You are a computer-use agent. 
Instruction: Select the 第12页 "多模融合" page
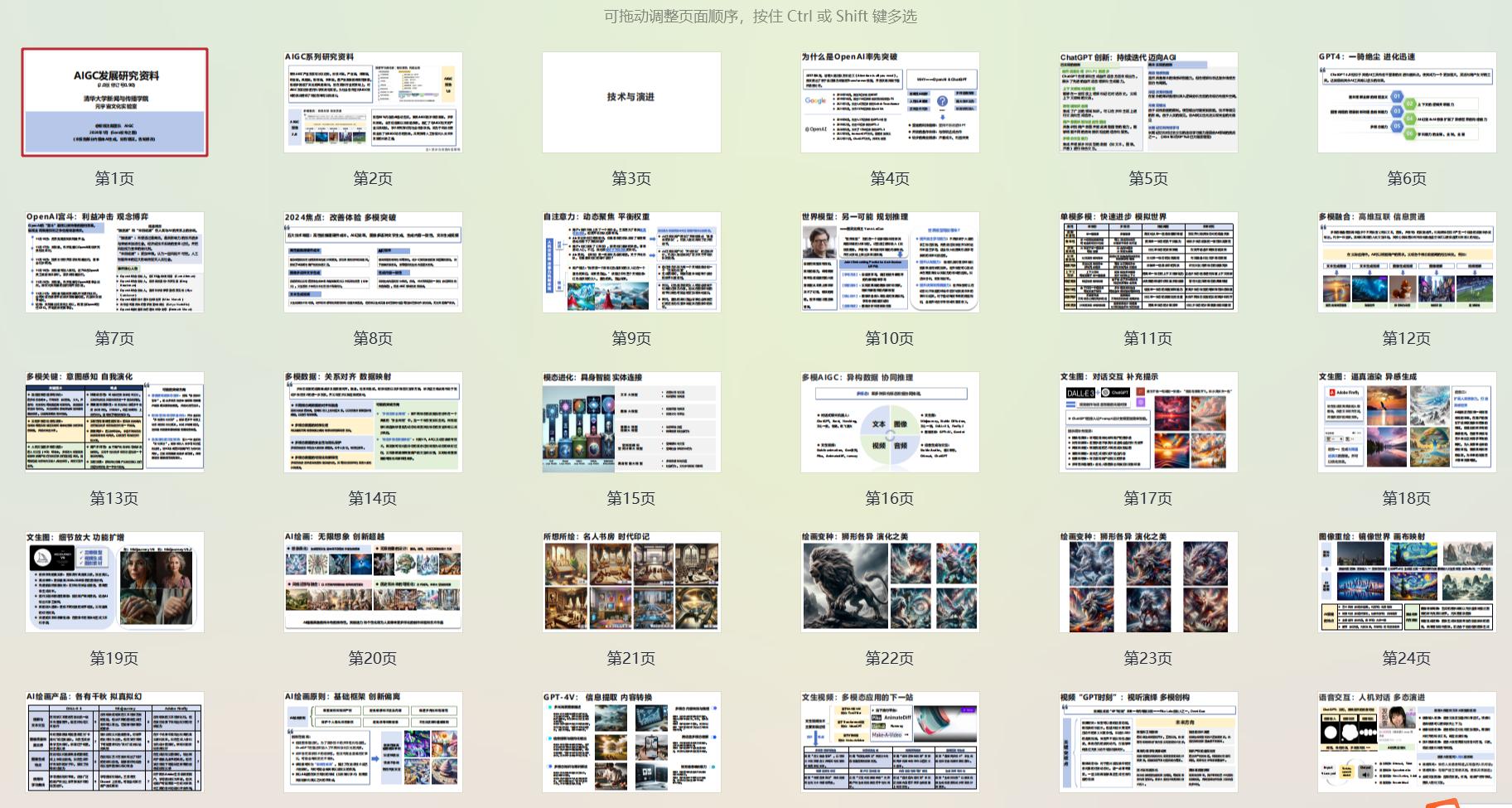1406,263
